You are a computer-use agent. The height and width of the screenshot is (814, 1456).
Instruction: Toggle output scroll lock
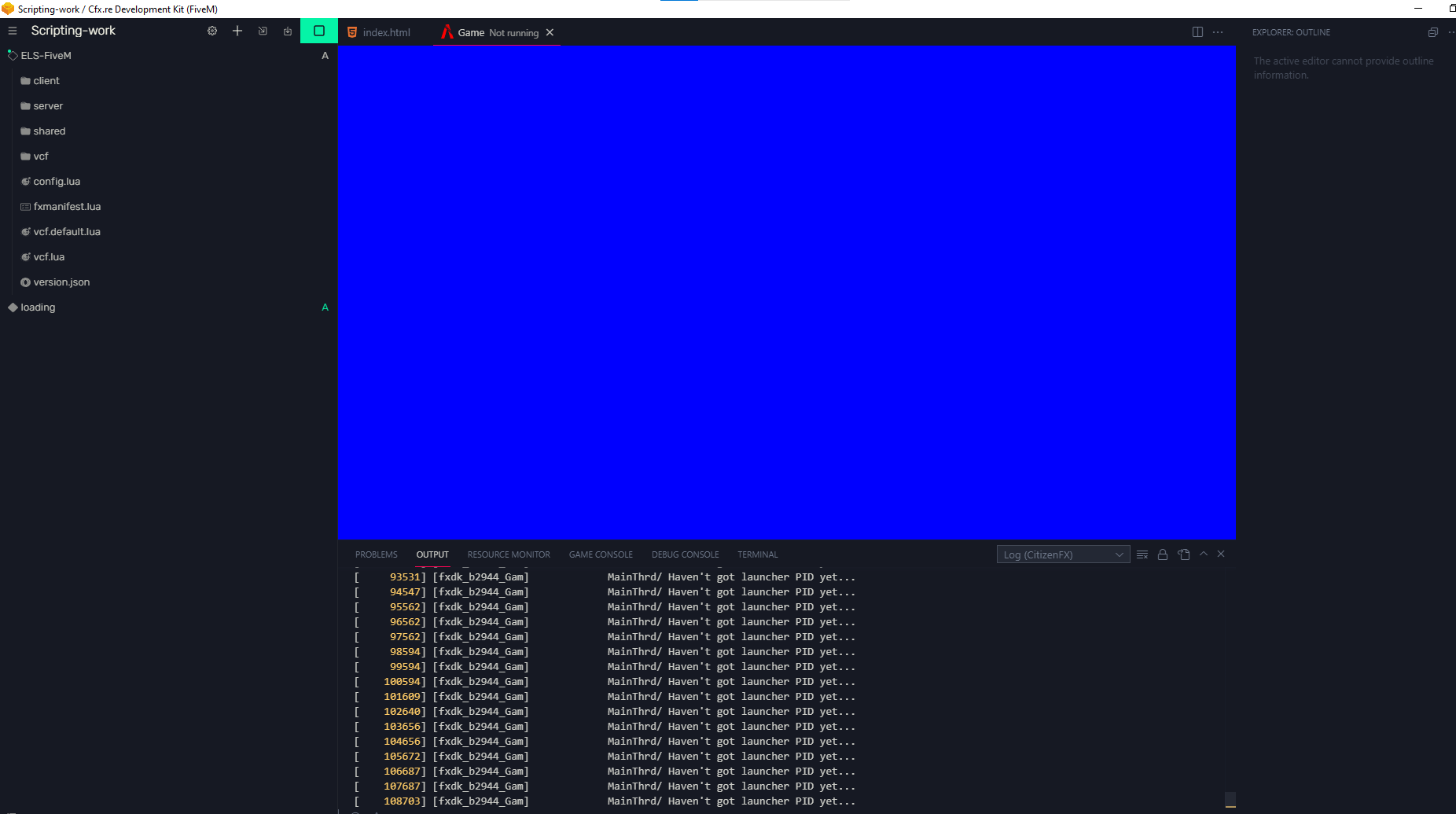click(1163, 554)
